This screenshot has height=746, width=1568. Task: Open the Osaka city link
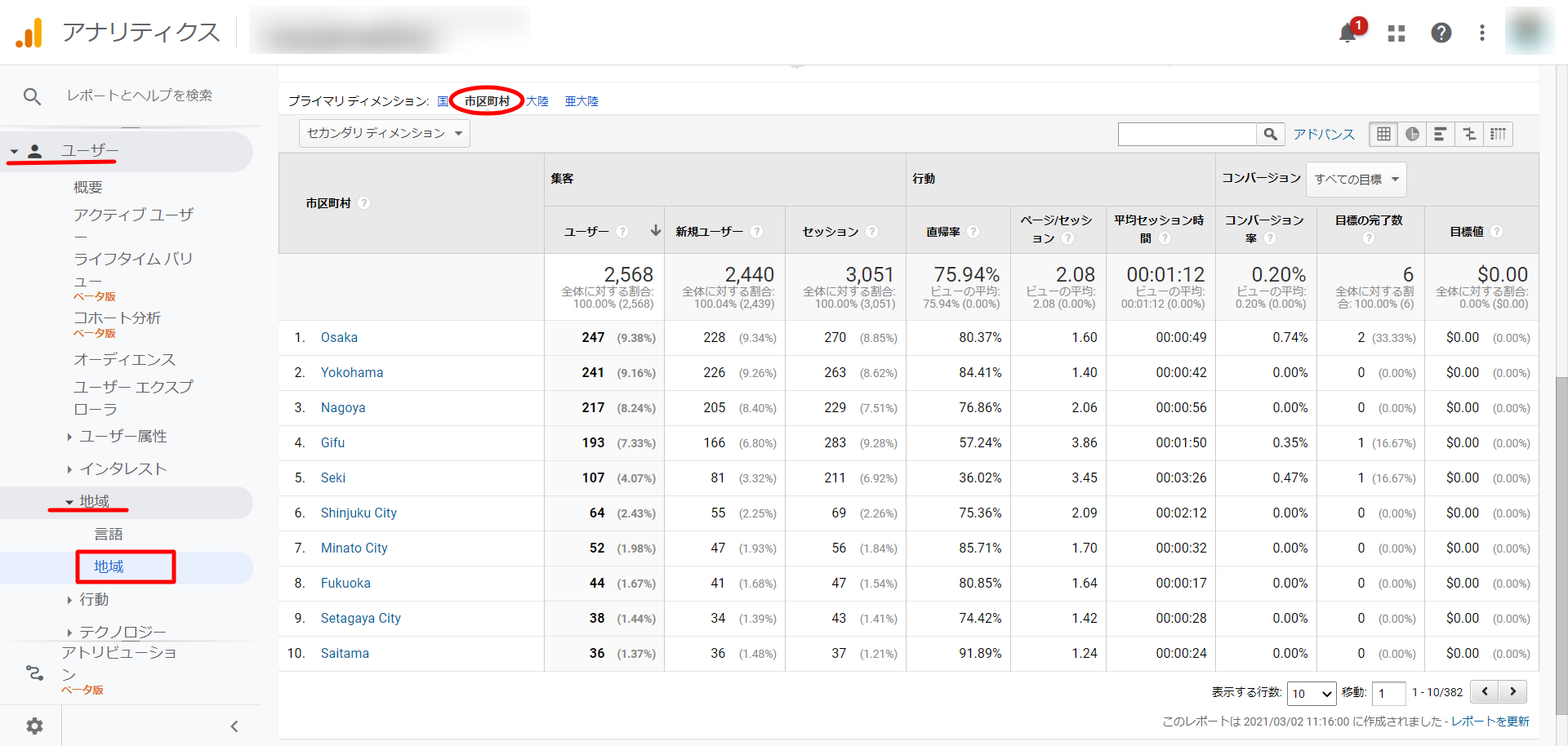click(339, 338)
